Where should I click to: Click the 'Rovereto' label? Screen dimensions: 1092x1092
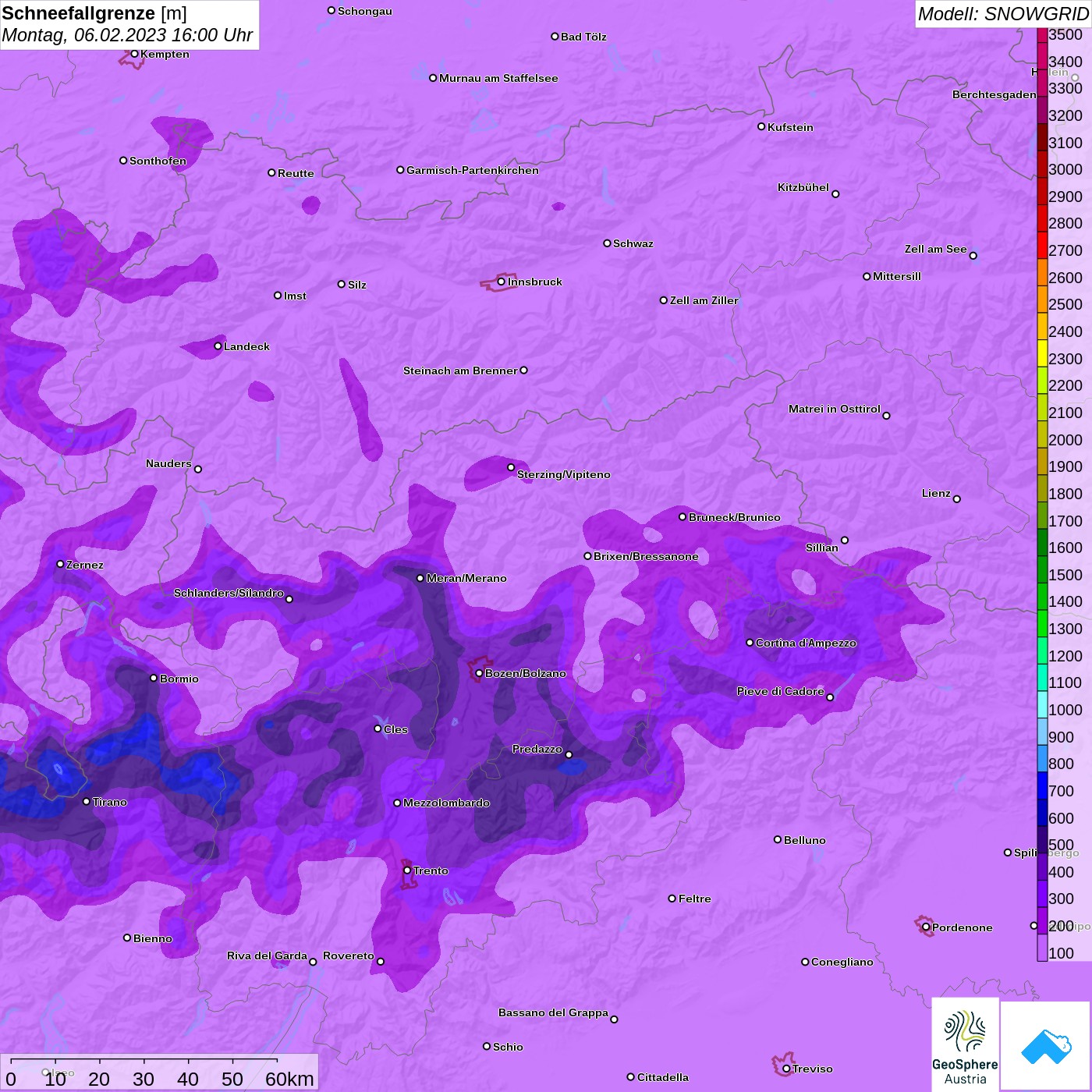349,955
